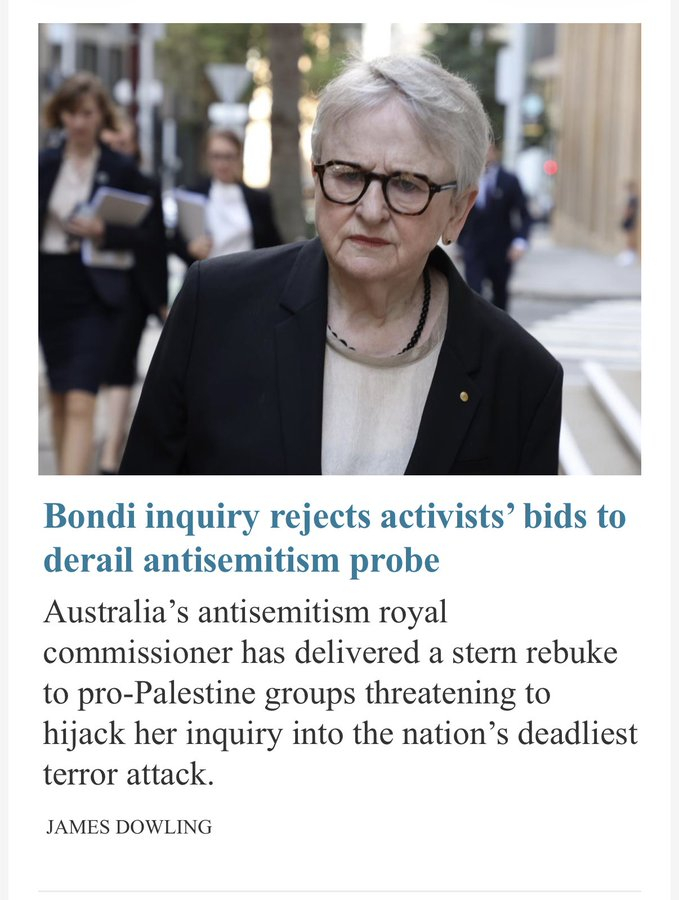Click headline line 'derail antisemitism probe'
This screenshot has height=900, width=679.
[242, 560]
